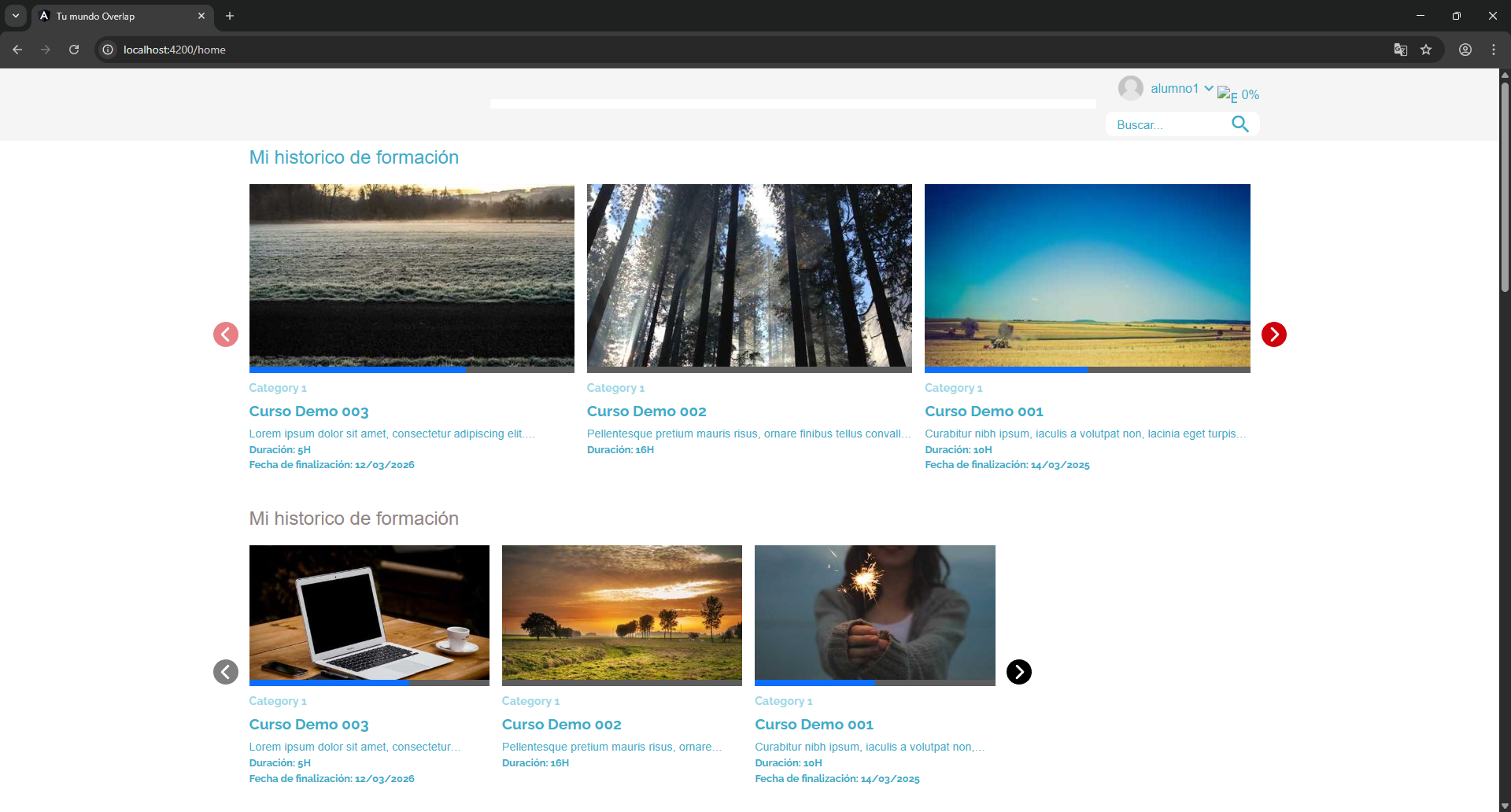Viewport: 1511px width, 812px height.
Task: Click the faded red previous arrow of first carousel
Action: click(226, 334)
